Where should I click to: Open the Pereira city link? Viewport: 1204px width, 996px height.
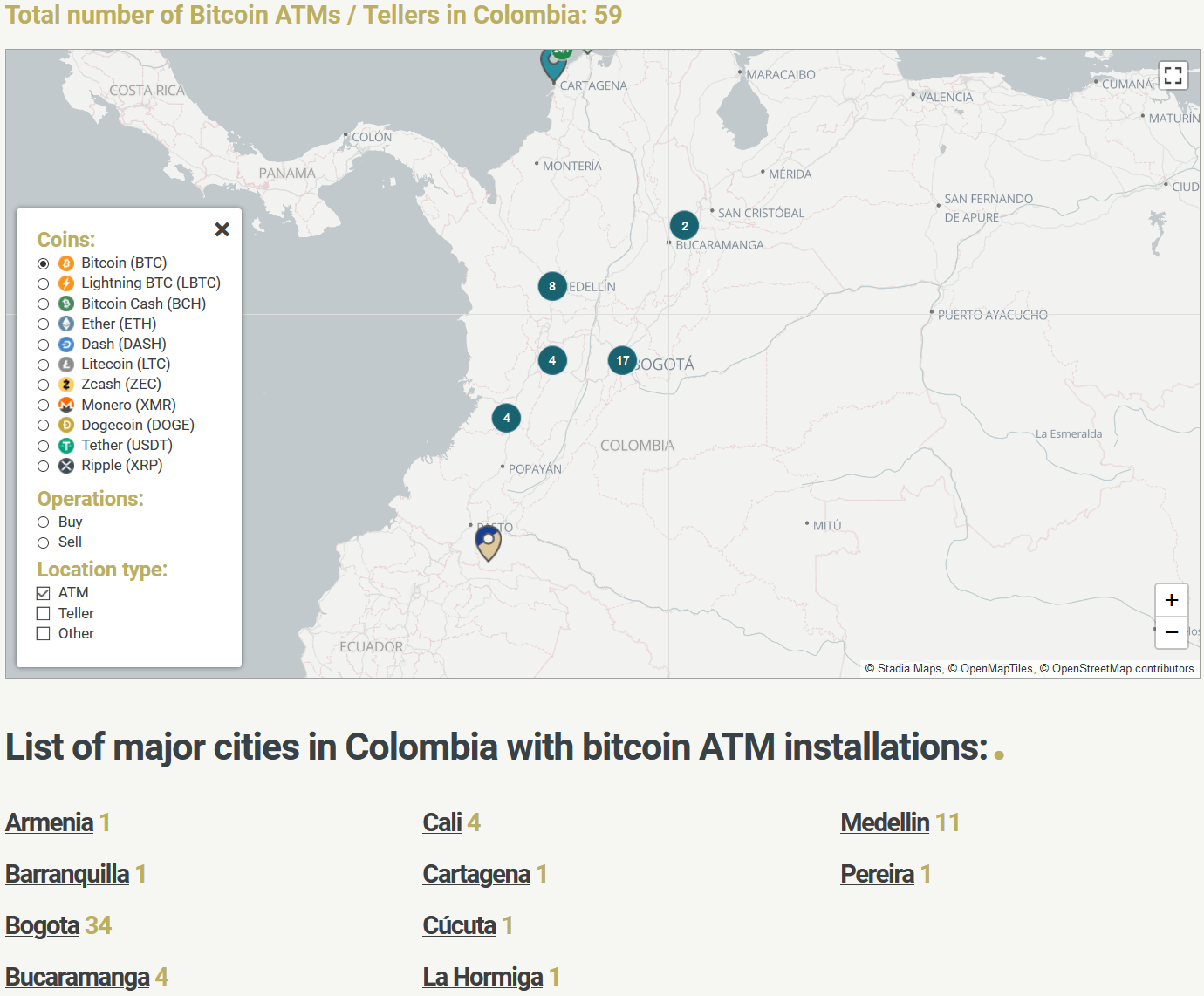[878, 874]
